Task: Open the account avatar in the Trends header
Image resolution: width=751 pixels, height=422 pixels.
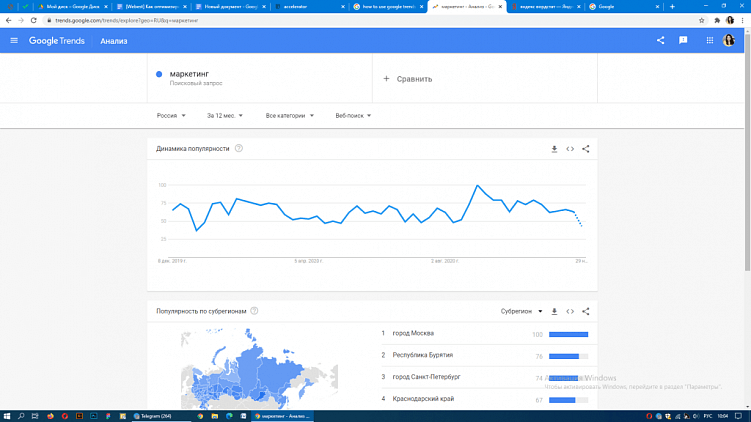Action: (729, 41)
